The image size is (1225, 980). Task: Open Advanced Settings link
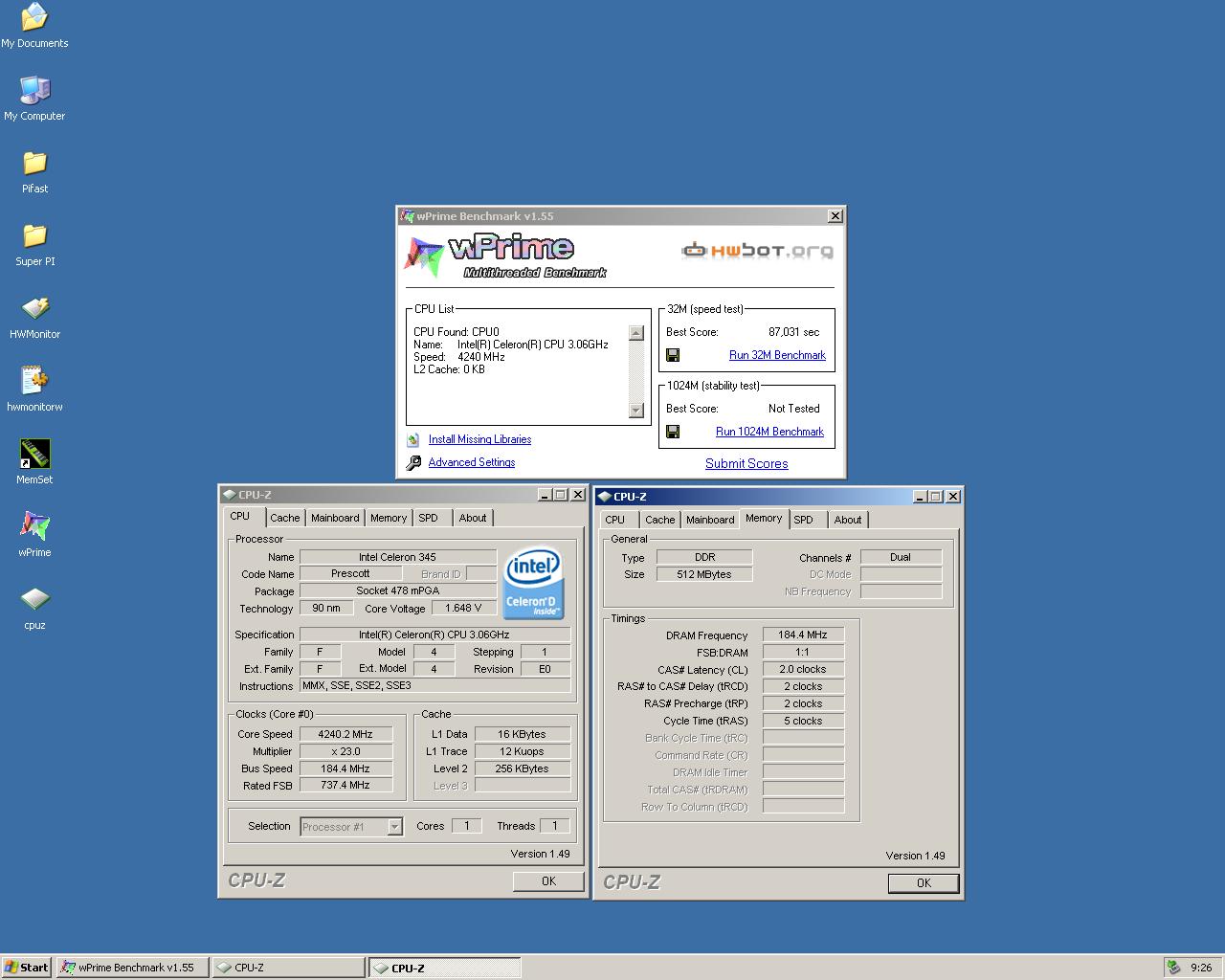tap(472, 462)
